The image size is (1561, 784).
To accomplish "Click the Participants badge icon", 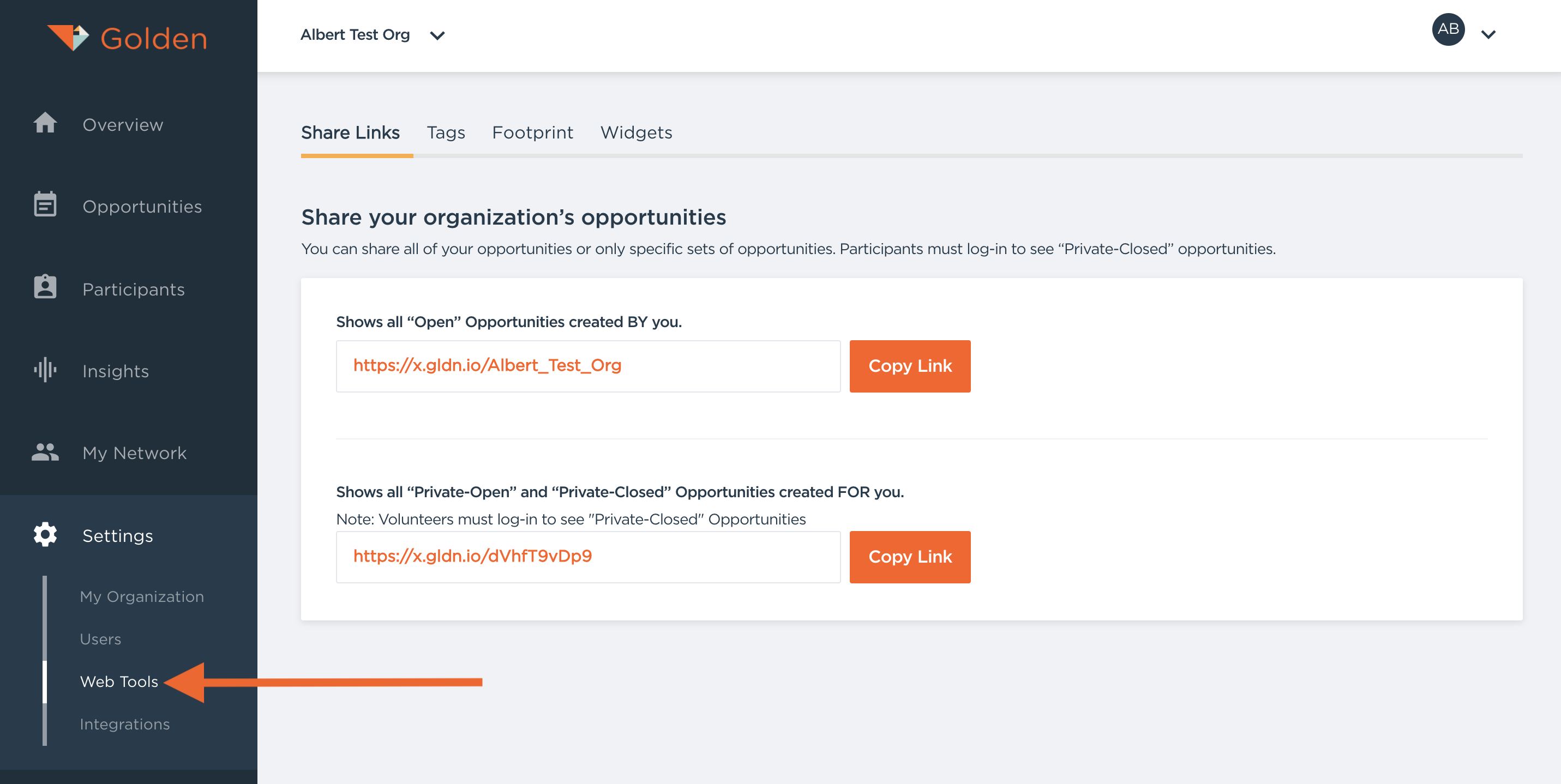I will pyautogui.click(x=45, y=287).
